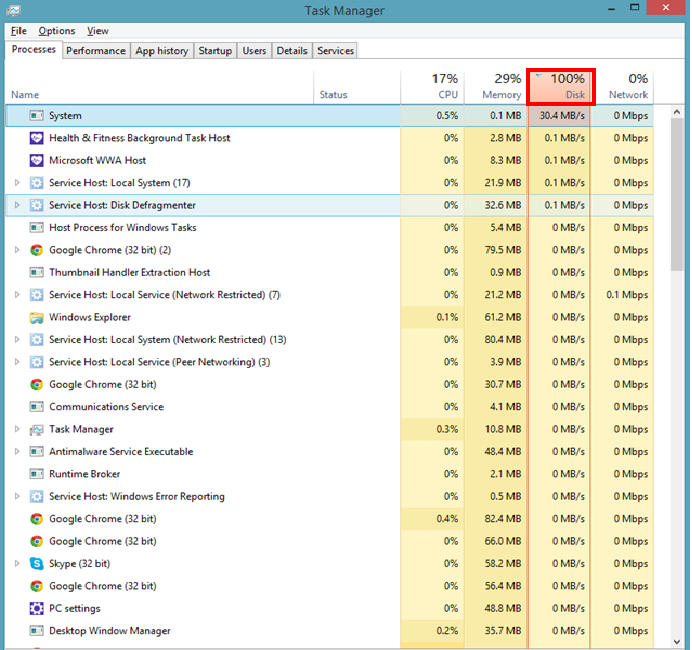This screenshot has height=650, width=692.
Task: Click the Chrome icon using 30.7 MB memory
Action: (x=36, y=384)
